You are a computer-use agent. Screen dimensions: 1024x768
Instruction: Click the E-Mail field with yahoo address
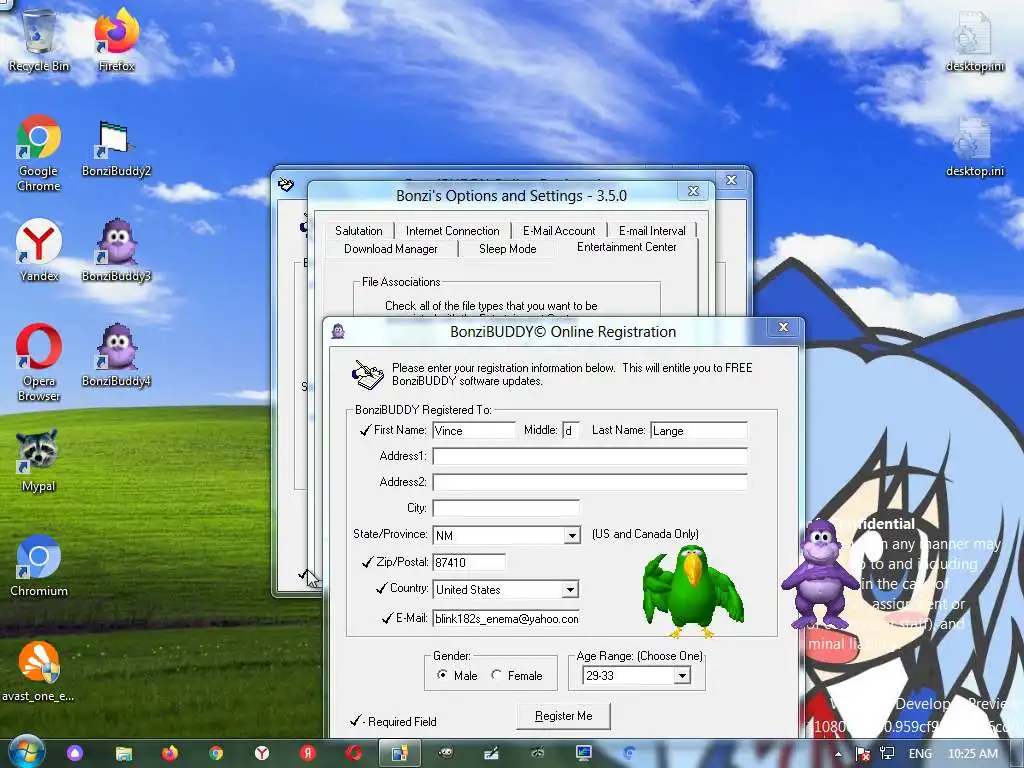pos(506,618)
